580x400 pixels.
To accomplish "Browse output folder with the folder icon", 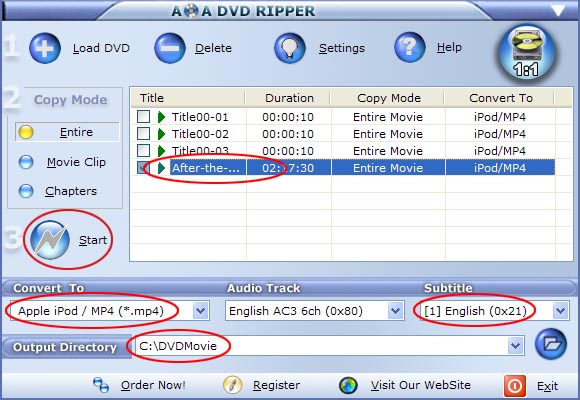I will coord(551,344).
